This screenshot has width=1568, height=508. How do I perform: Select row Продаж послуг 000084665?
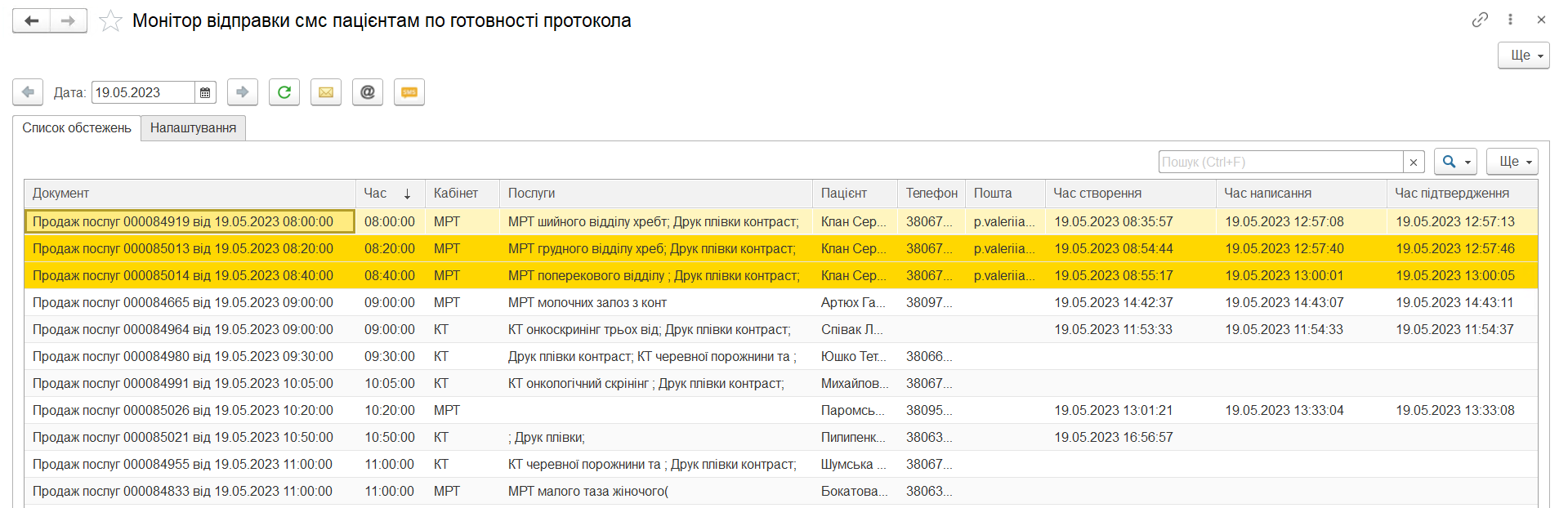[x=183, y=303]
